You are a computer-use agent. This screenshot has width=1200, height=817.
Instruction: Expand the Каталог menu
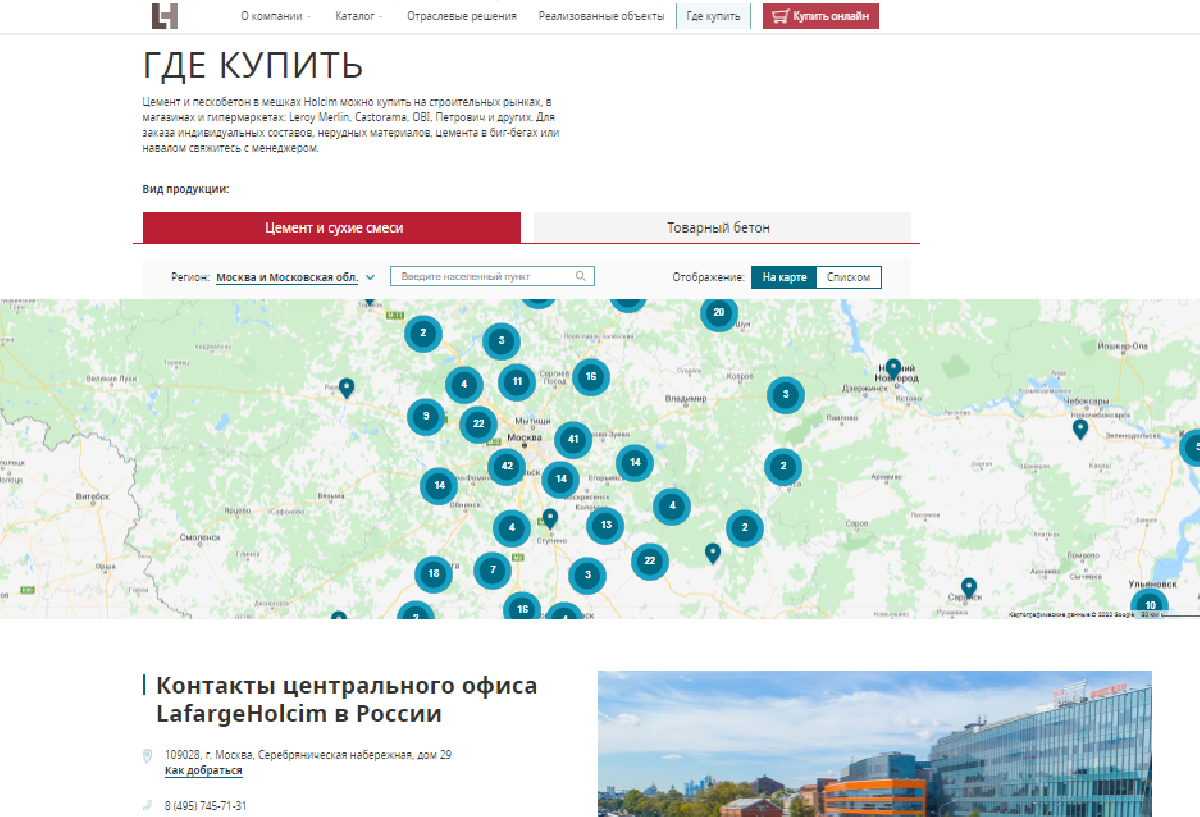click(x=358, y=16)
